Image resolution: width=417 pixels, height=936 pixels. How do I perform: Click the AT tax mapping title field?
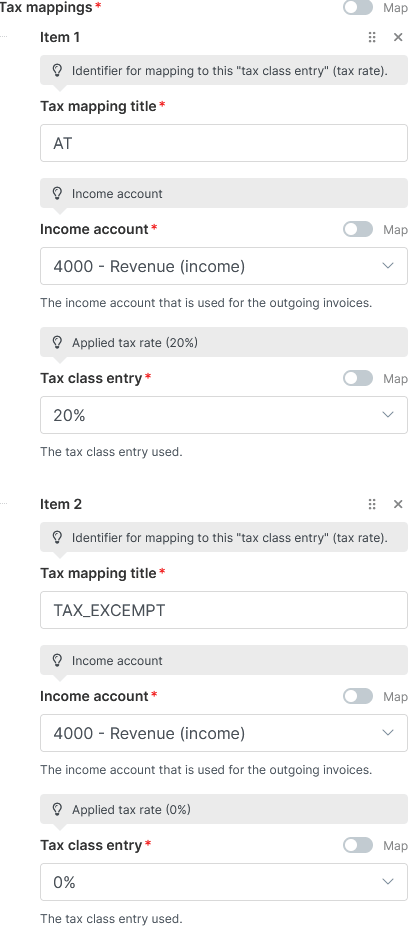click(x=224, y=143)
